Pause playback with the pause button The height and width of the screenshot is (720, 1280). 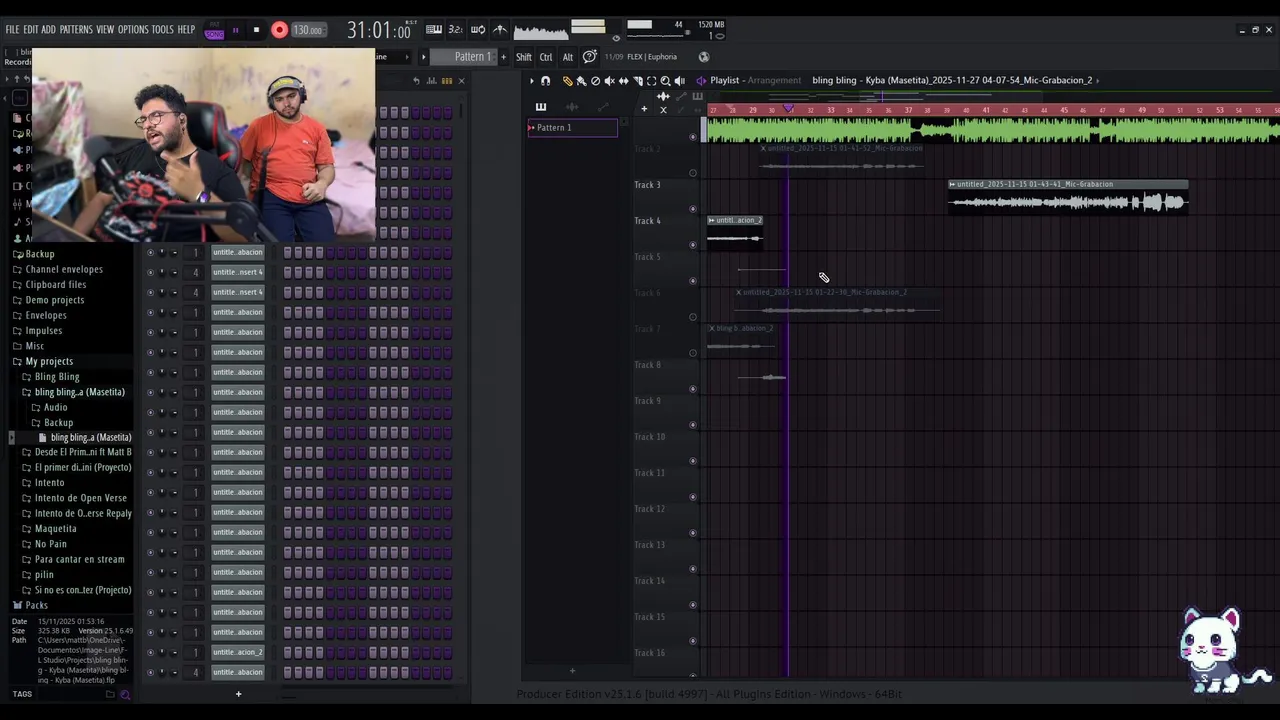pos(236,30)
